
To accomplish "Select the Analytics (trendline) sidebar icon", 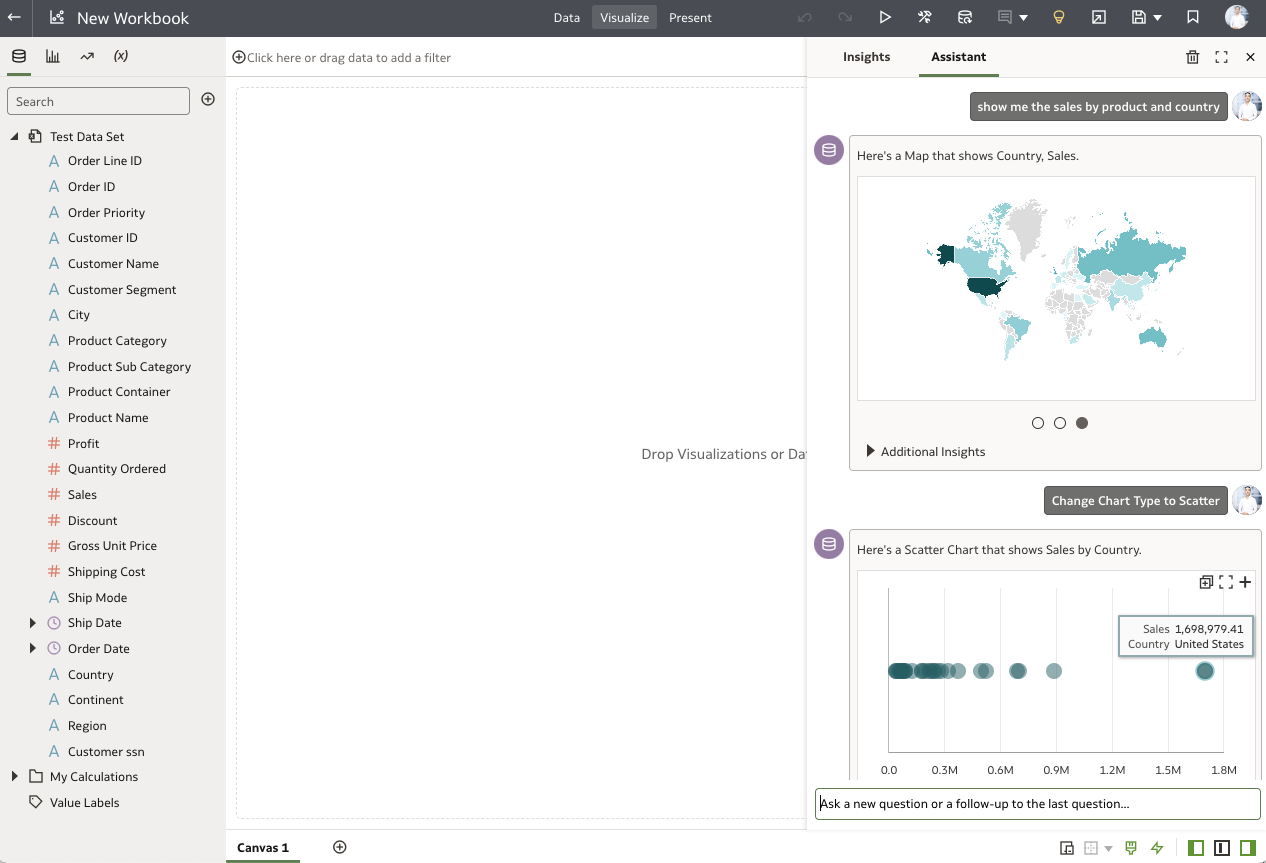I will click(86, 56).
